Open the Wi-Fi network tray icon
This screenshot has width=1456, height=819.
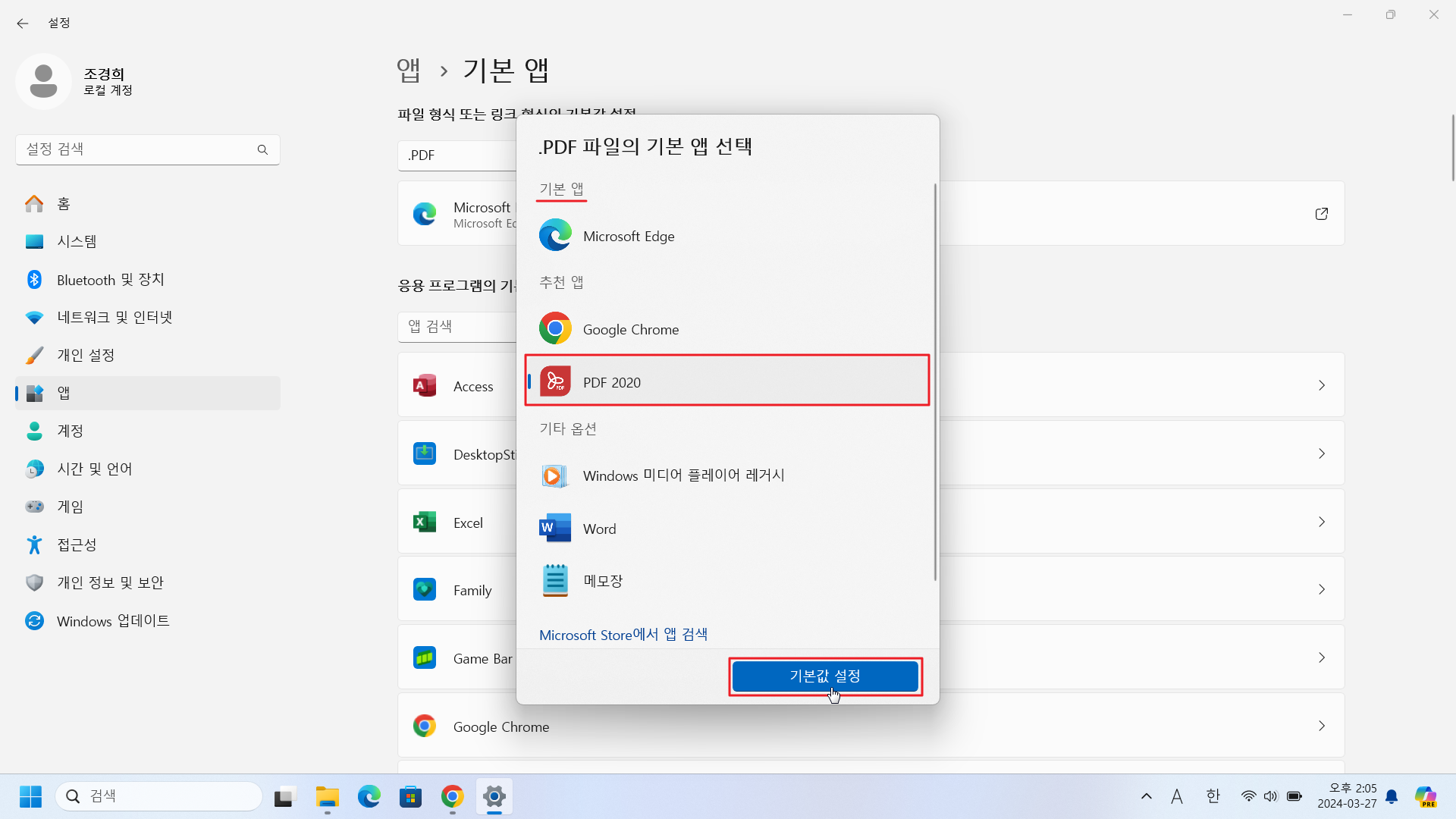tap(1248, 796)
